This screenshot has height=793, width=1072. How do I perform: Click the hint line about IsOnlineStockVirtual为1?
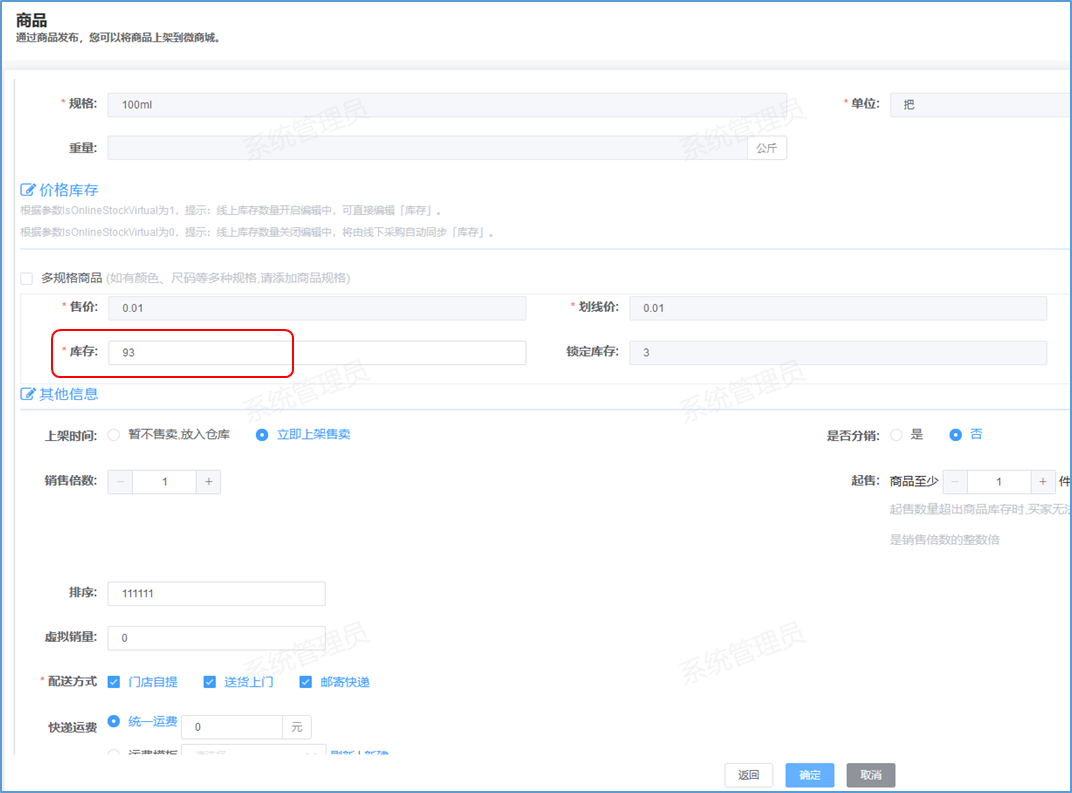point(231,211)
